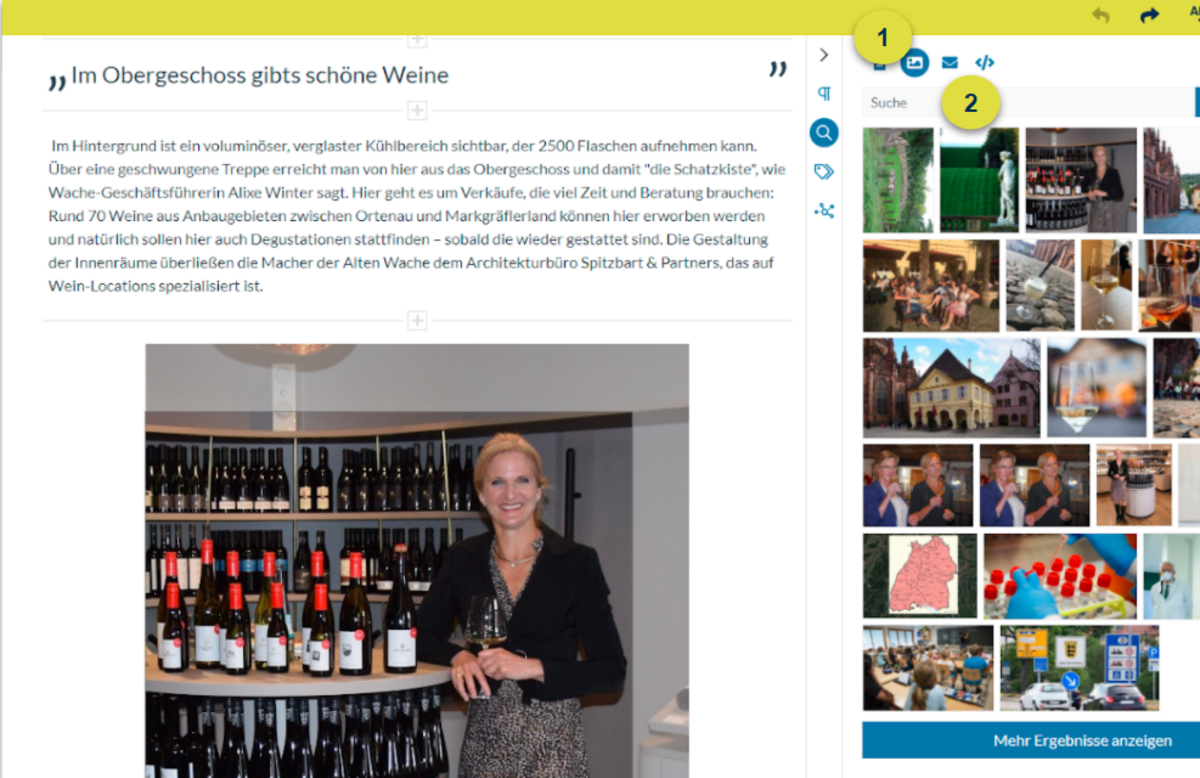Screen dimensions: 1200x778
Task: Open the embed code tab icon
Action: (984, 63)
